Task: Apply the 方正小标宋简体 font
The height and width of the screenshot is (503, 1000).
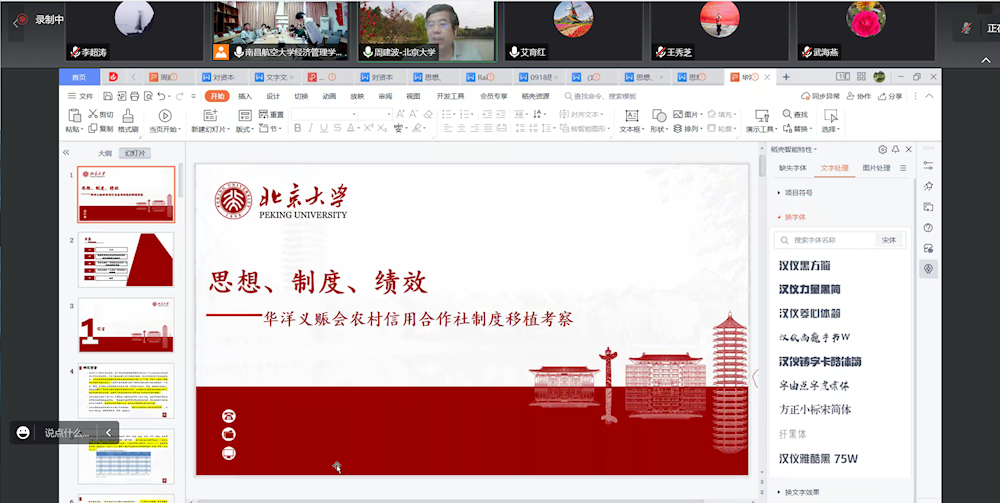Action: 815,409
